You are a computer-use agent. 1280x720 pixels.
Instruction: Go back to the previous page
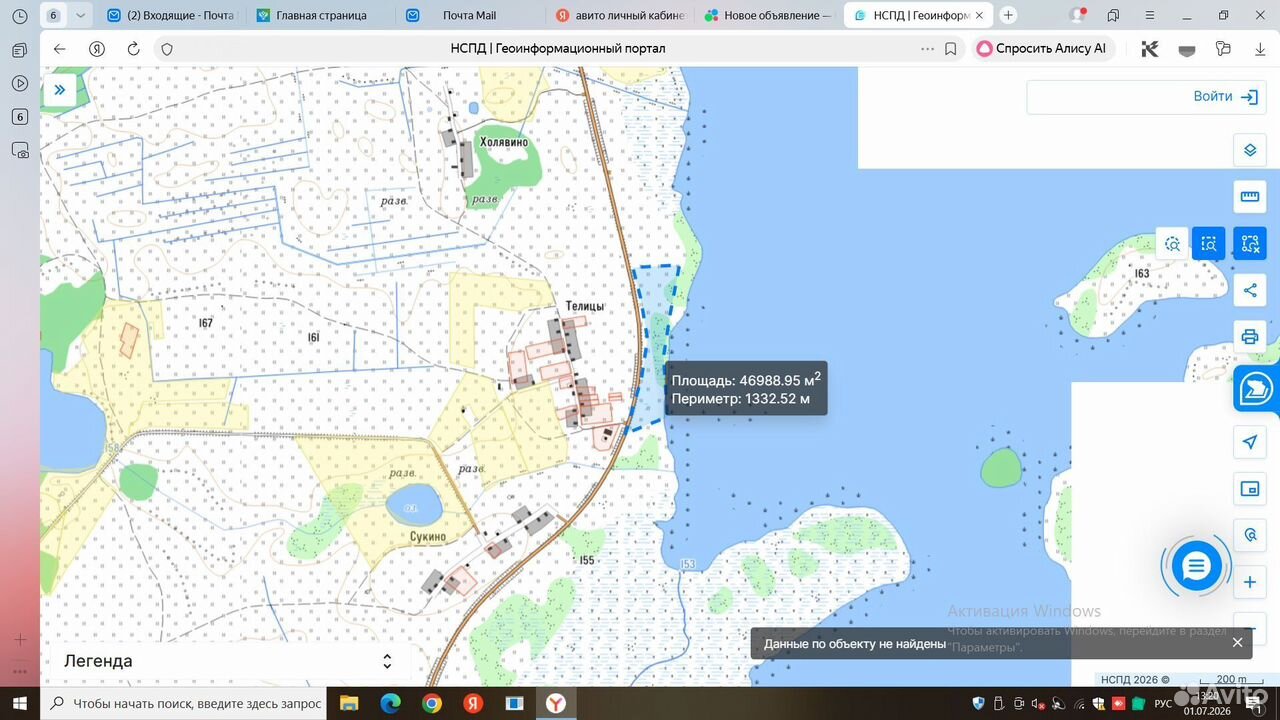pyautogui.click(x=59, y=49)
